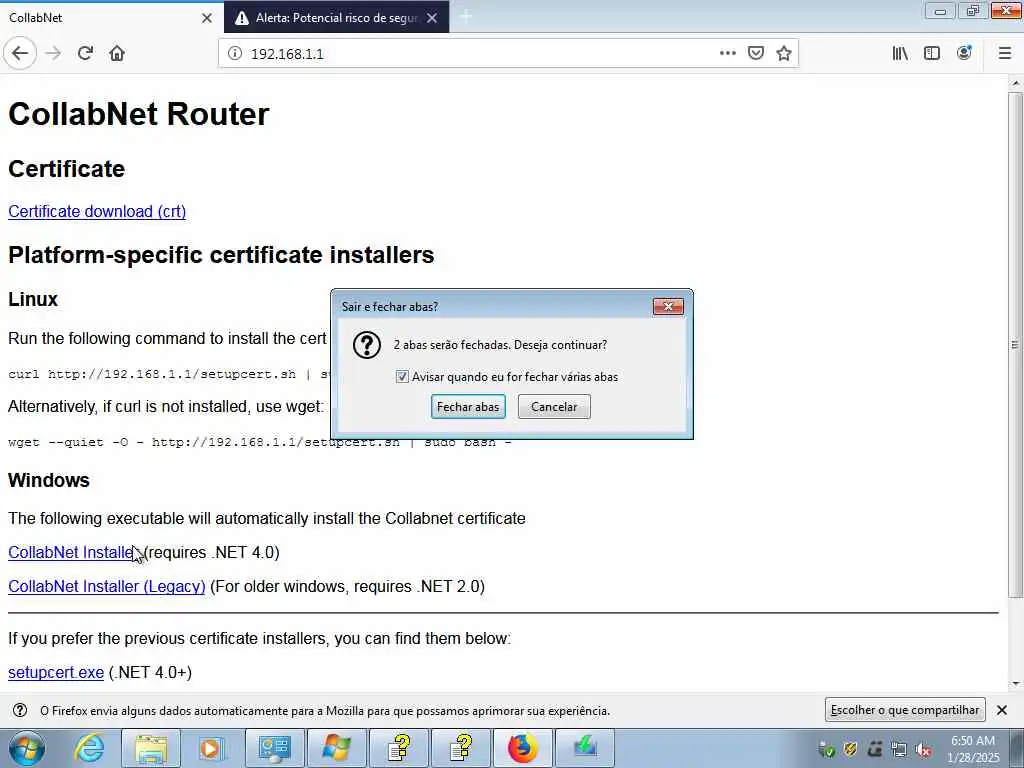Reload the current page

pyautogui.click(x=85, y=54)
